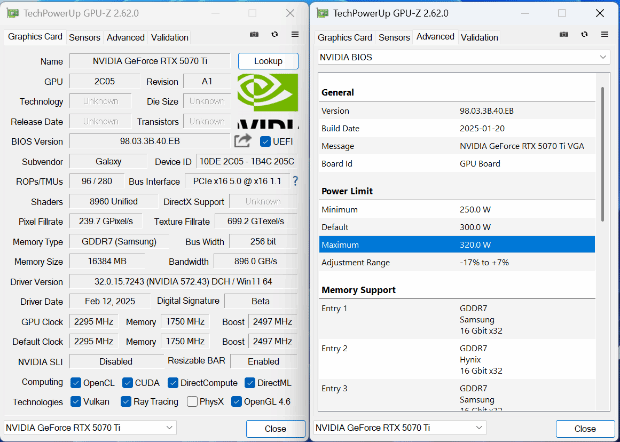Viewport: 620px width, 442px height.
Task: Click Memory Size field 16384 MB
Action: click(x=107, y=261)
